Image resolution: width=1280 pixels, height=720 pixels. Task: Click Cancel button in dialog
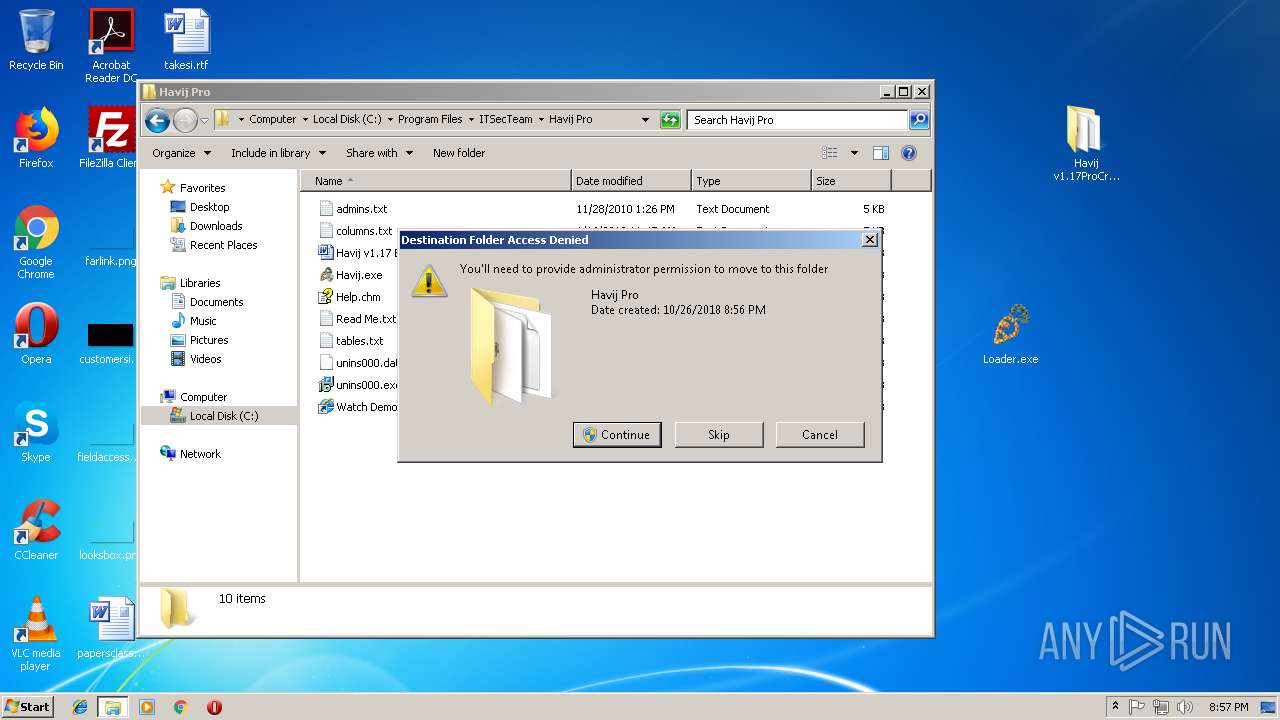820,435
